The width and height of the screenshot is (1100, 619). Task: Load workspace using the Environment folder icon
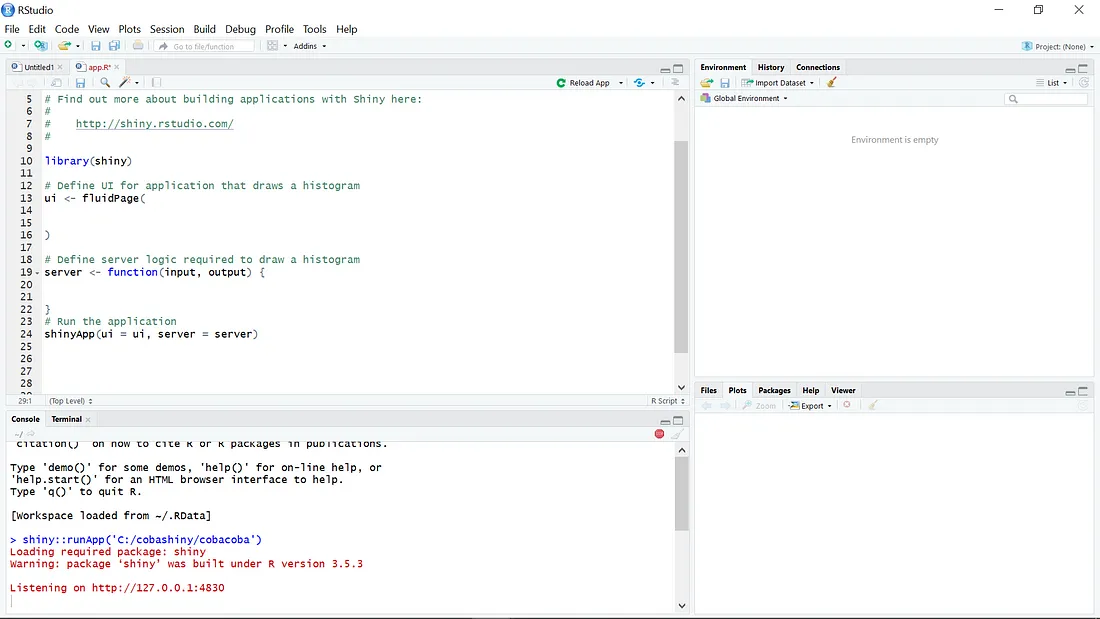(x=707, y=83)
